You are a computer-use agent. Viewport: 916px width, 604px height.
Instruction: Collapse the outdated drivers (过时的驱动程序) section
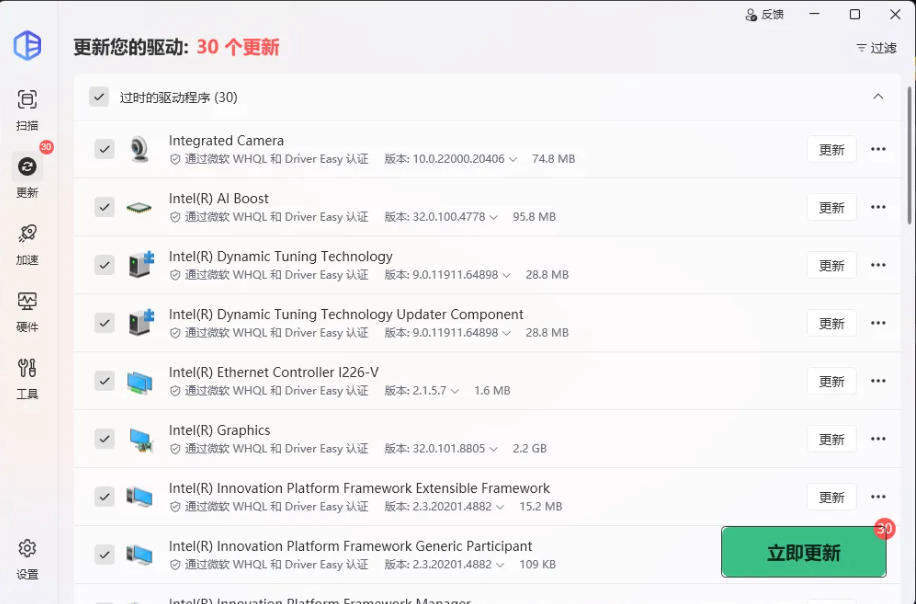pos(878,96)
